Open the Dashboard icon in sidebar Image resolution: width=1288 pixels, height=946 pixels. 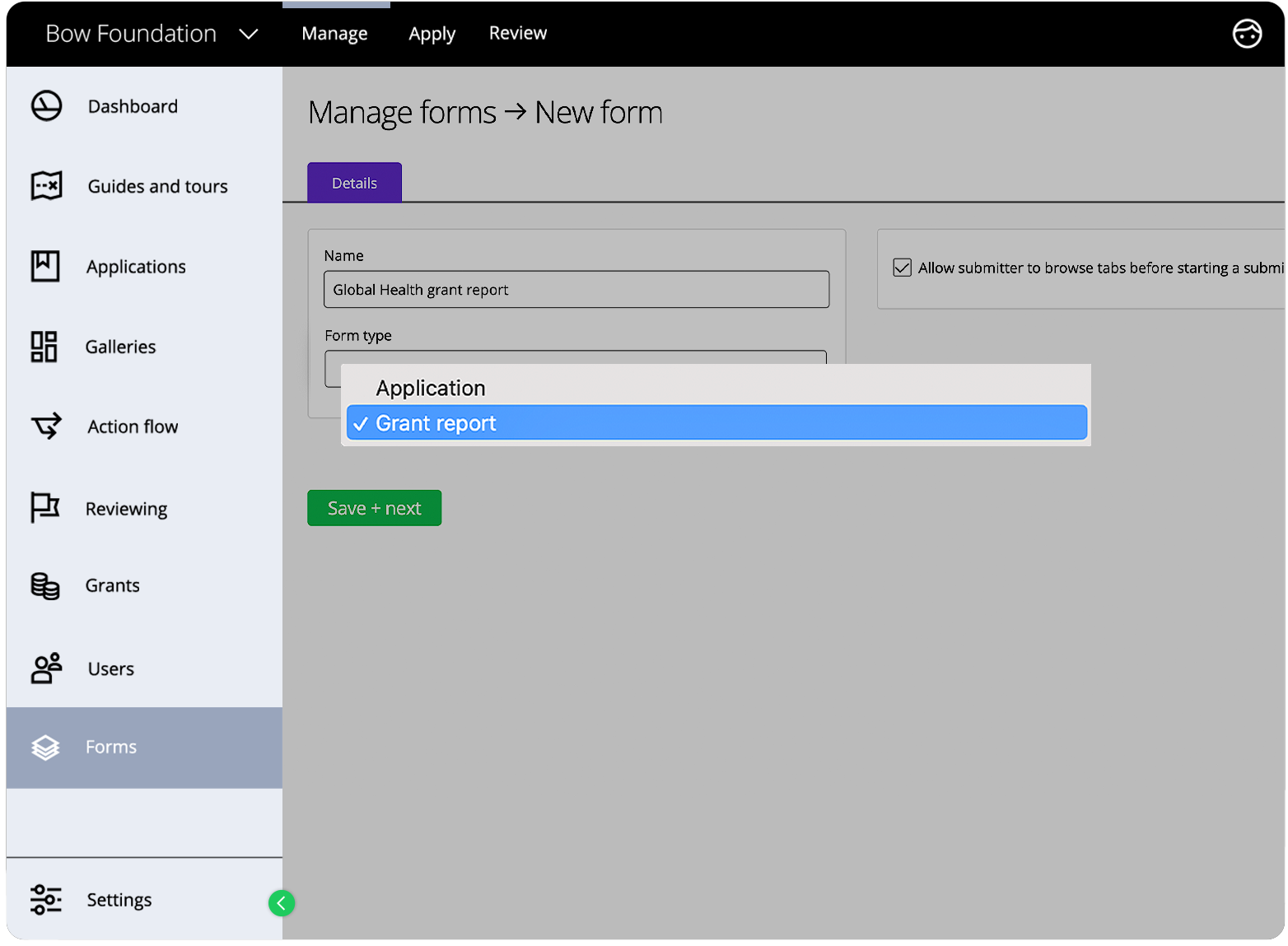point(46,106)
